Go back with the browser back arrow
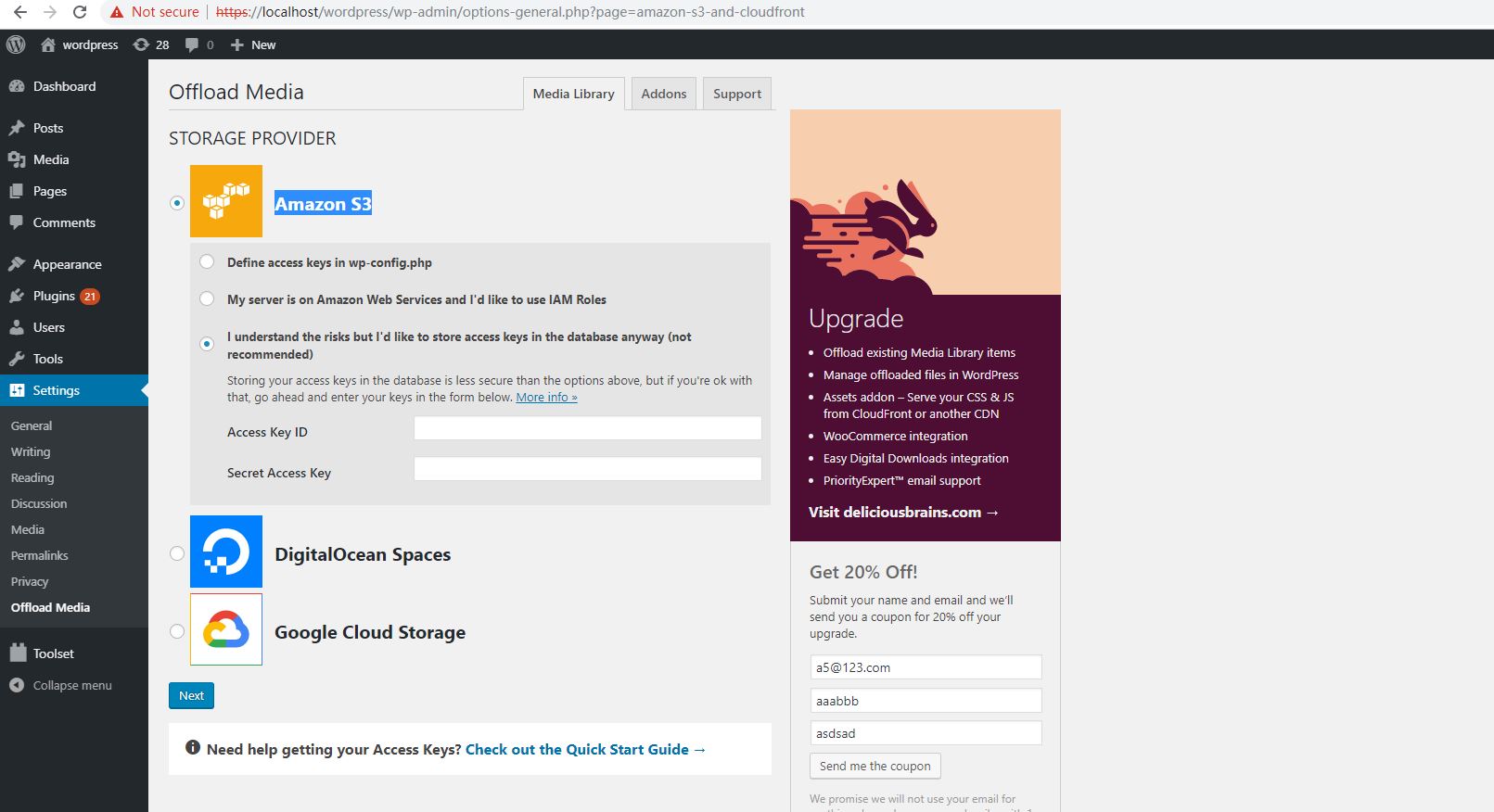This screenshot has width=1494, height=812. click(19, 12)
